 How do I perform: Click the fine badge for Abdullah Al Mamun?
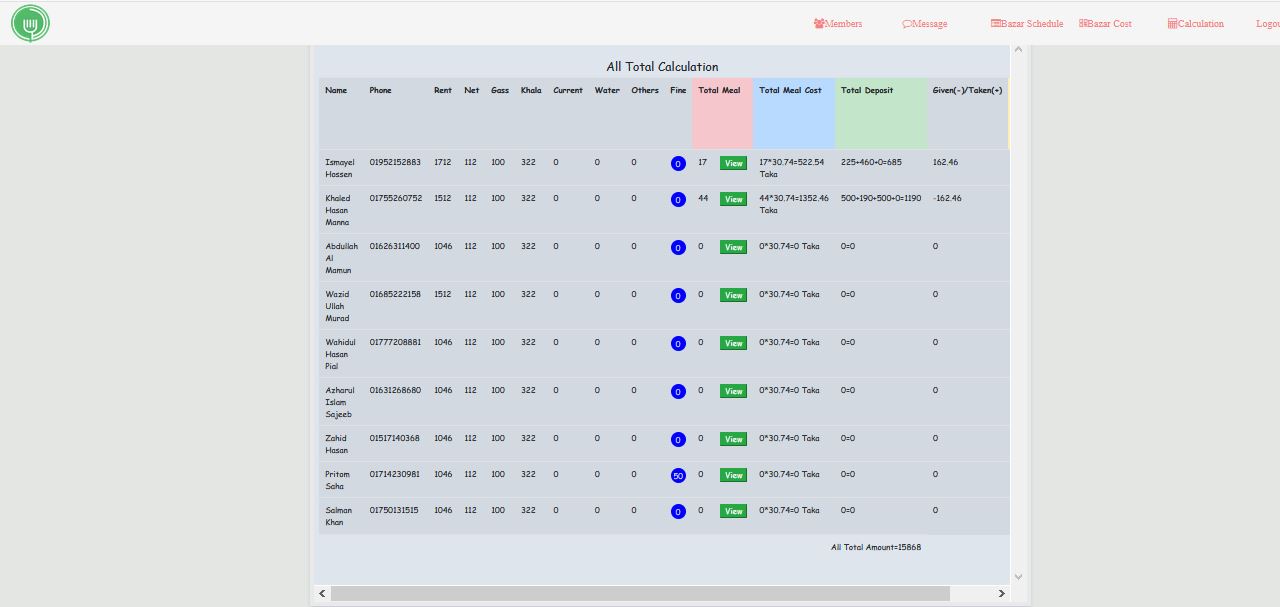678,247
